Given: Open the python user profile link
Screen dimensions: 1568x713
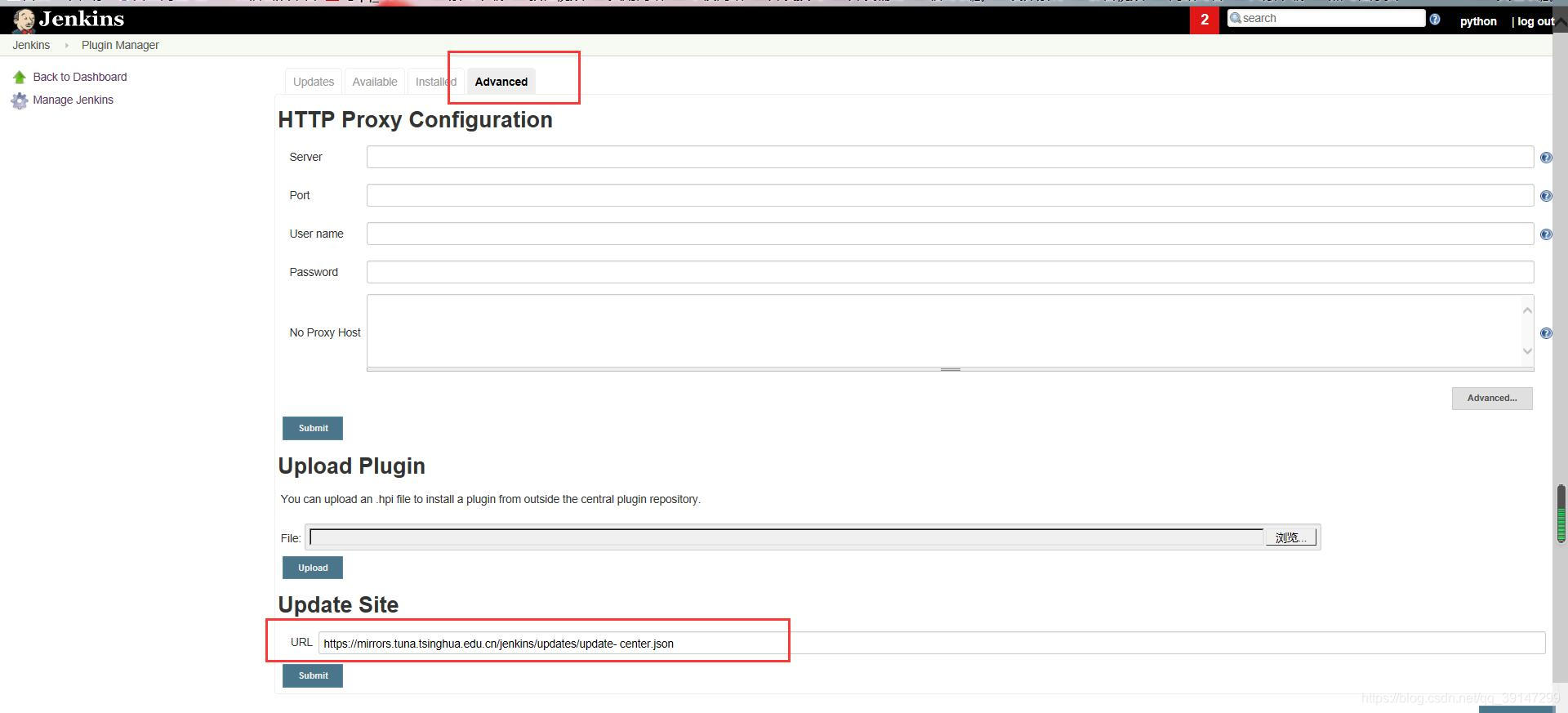Looking at the screenshot, I should [1478, 21].
